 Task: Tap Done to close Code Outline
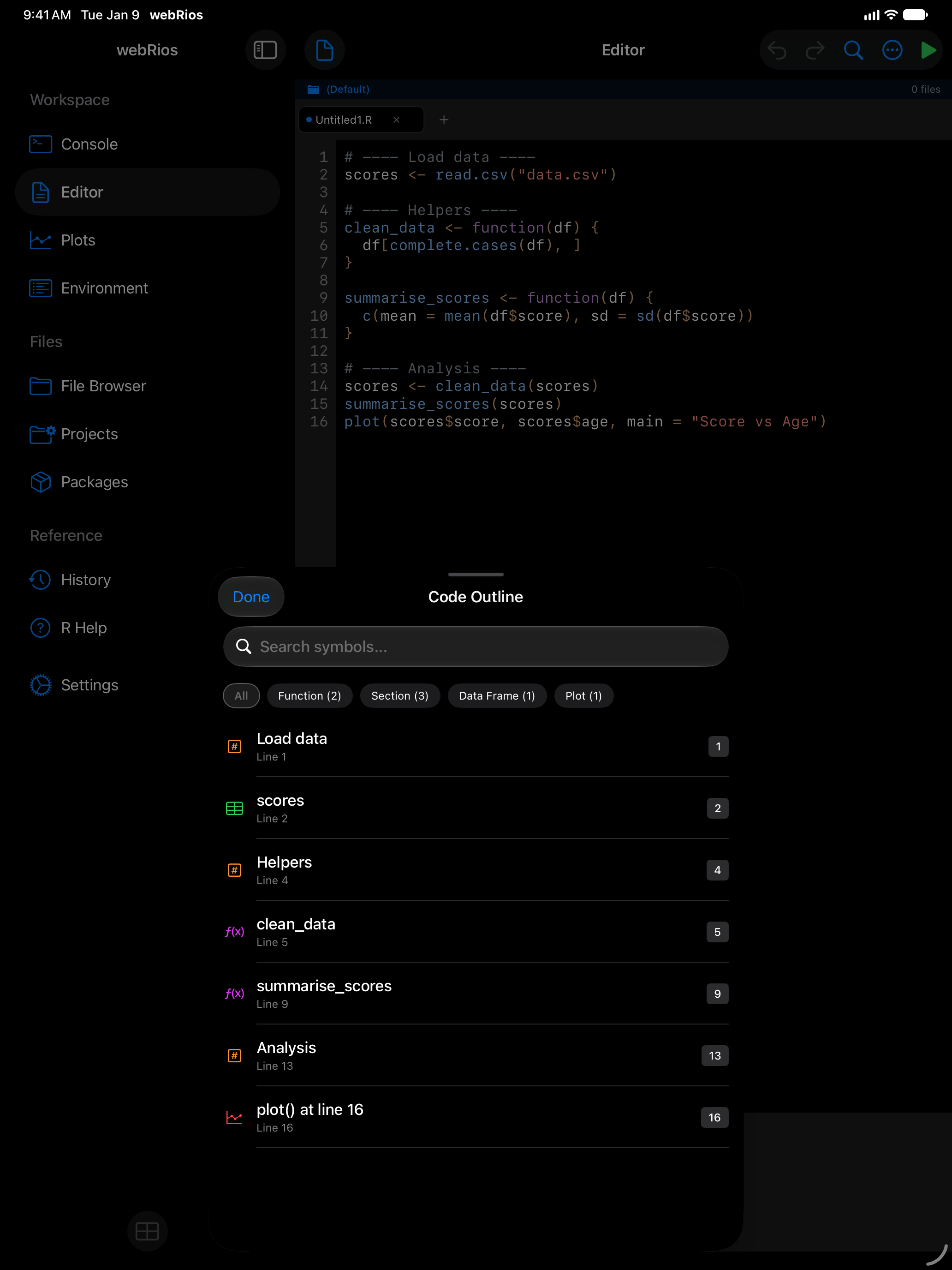(x=251, y=597)
